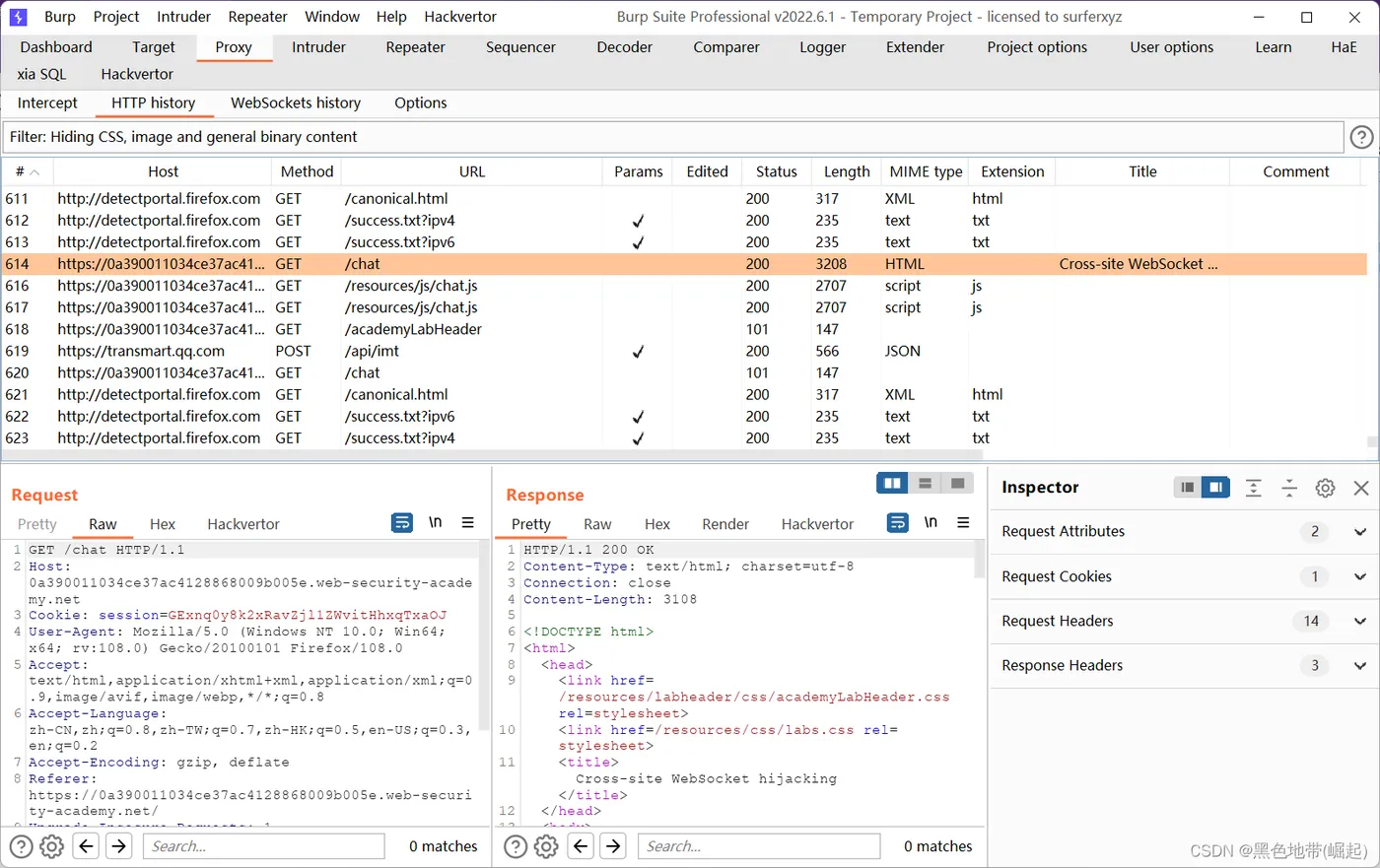Viewport: 1380px width, 868px height.
Task: Open filter help question mark icon
Action: pos(1361,137)
